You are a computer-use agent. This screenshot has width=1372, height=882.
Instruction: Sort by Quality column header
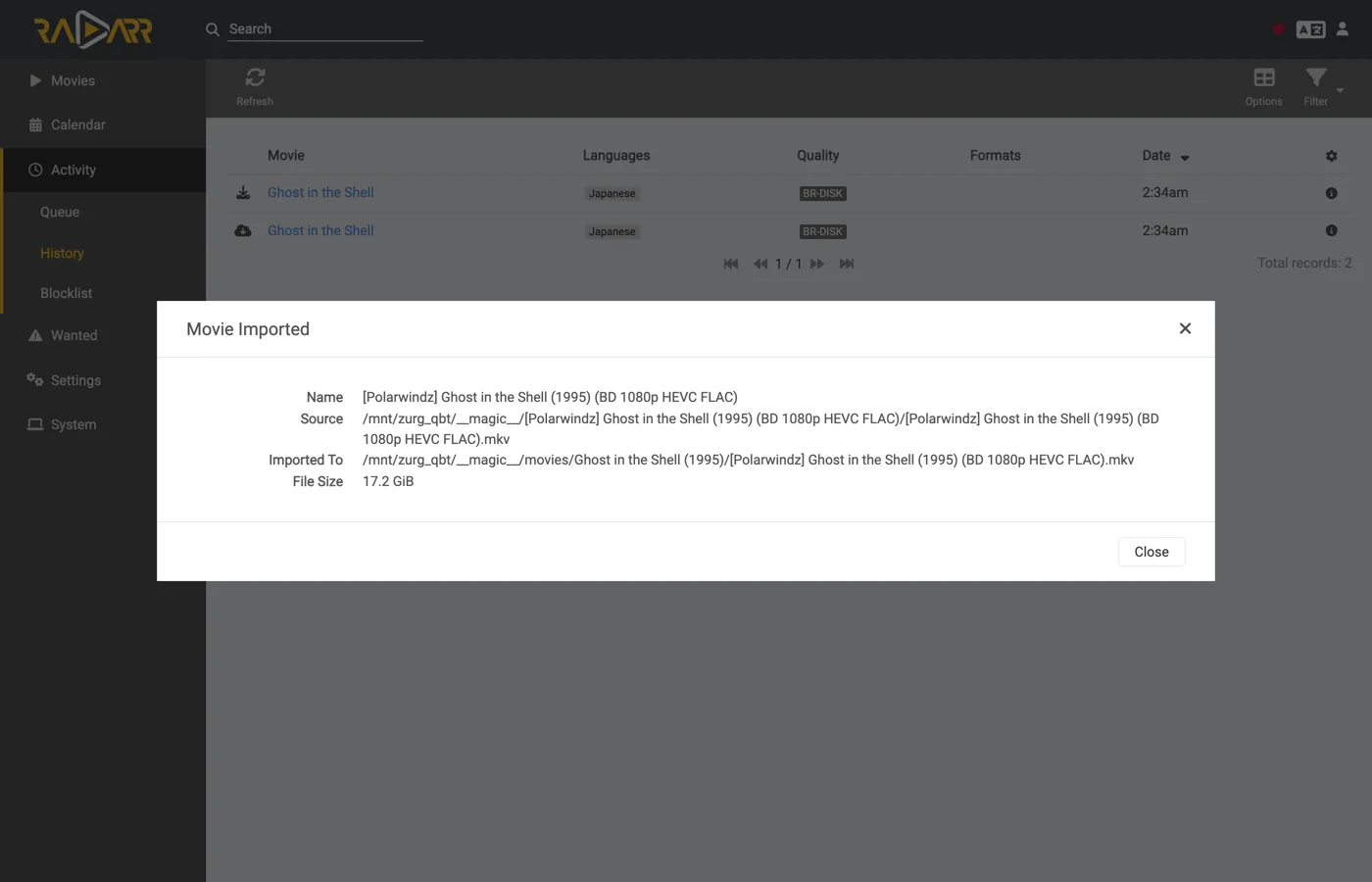pyautogui.click(x=817, y=155)
